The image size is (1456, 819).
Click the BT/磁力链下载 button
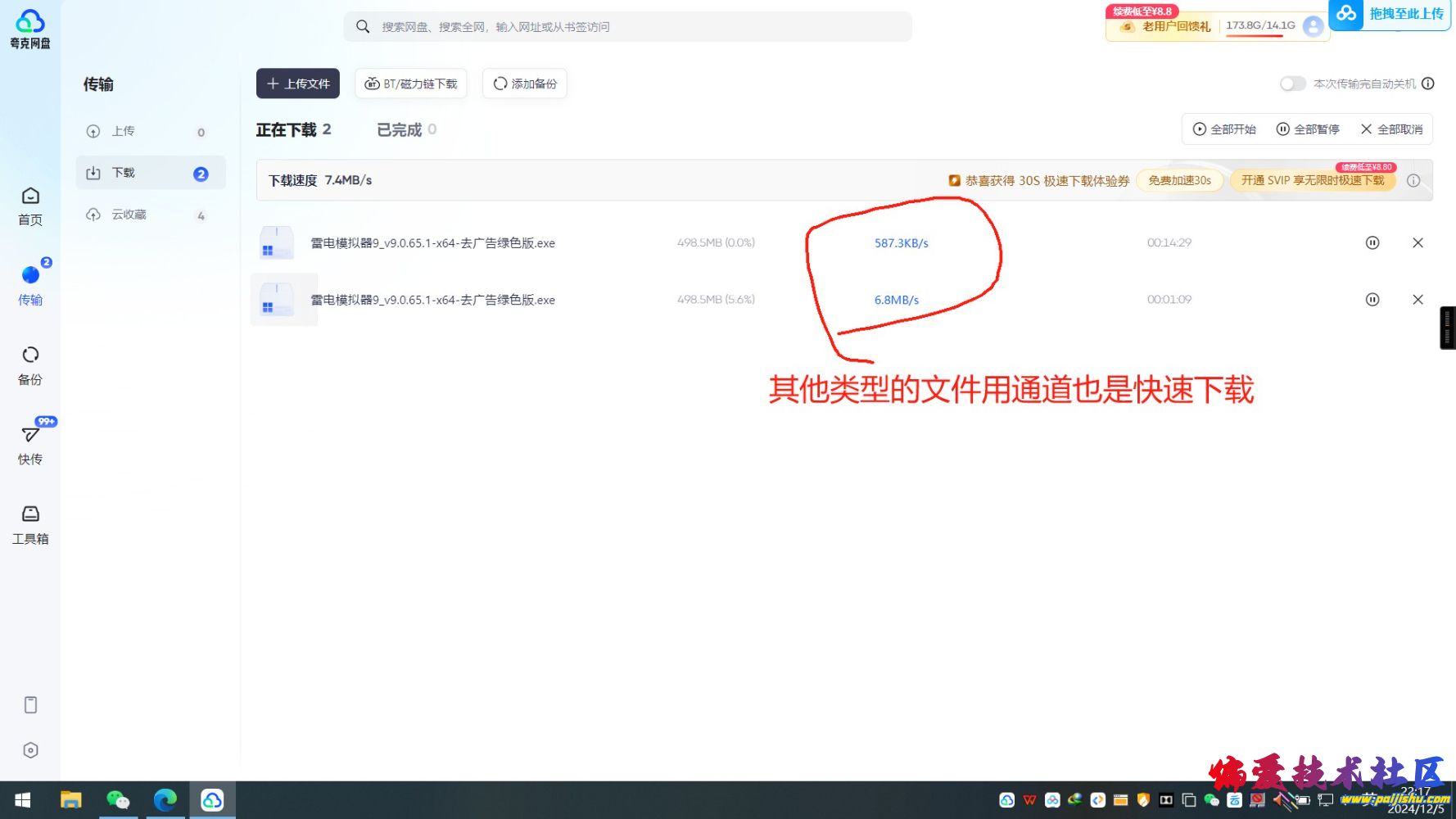(411, 84)
